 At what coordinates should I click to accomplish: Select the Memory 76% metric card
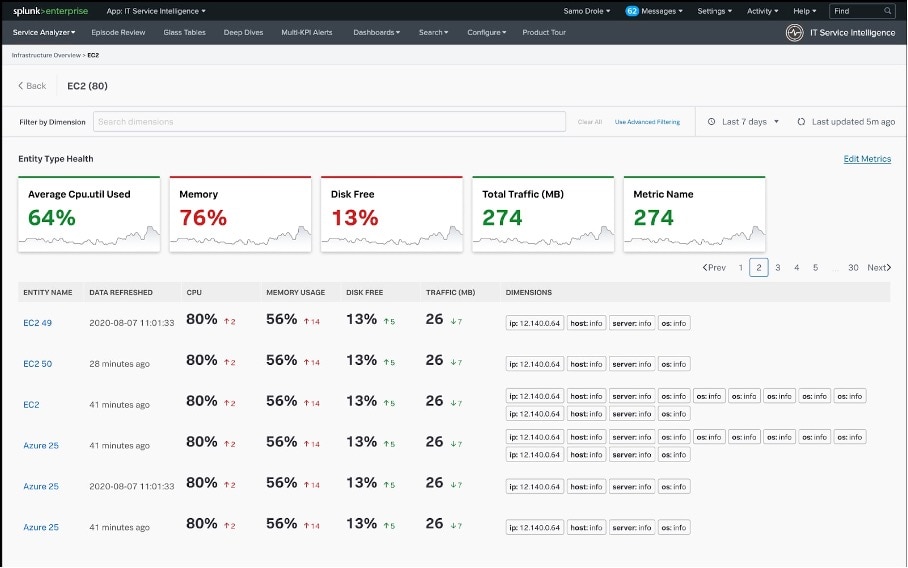(x=240, y=214)
